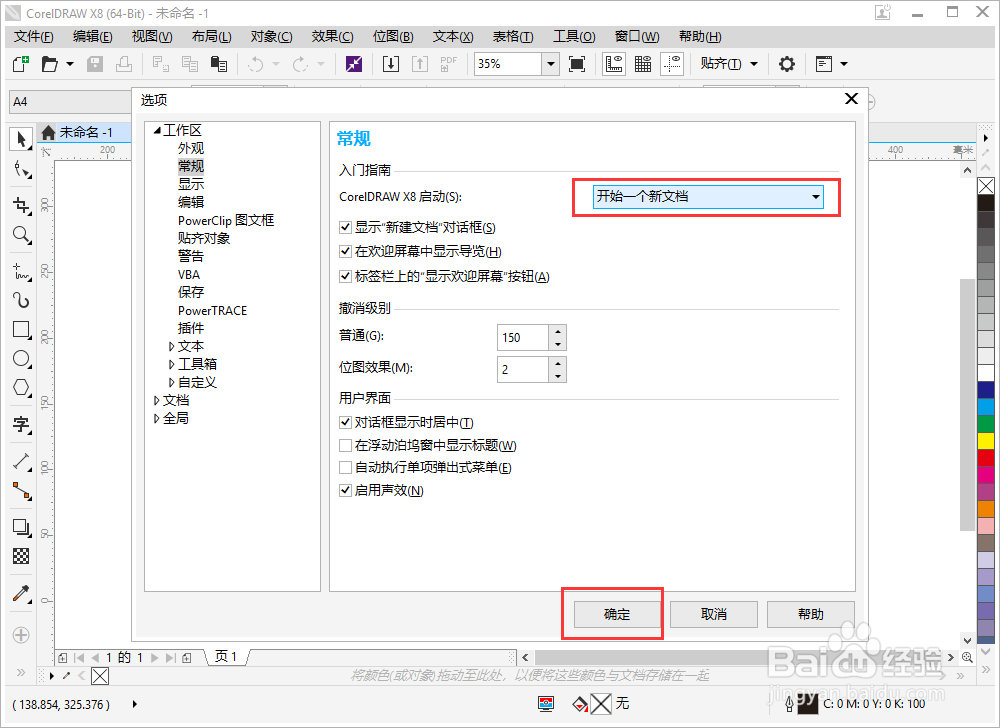
Task: Toggle the Show New Document dialog checkbox
Action: (x=345, y=228)
